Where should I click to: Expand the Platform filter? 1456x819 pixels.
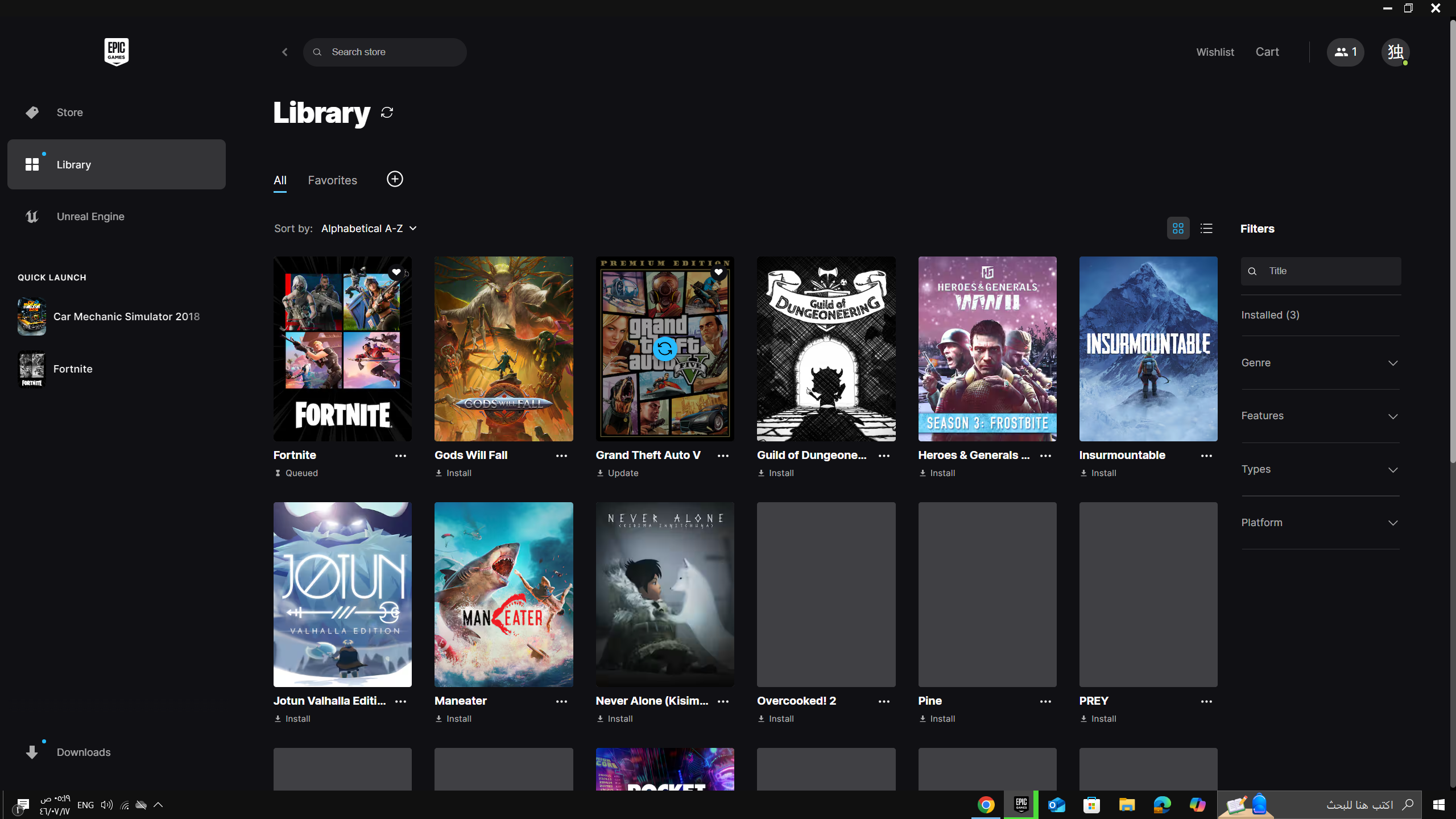click(x=1320, y=523)
